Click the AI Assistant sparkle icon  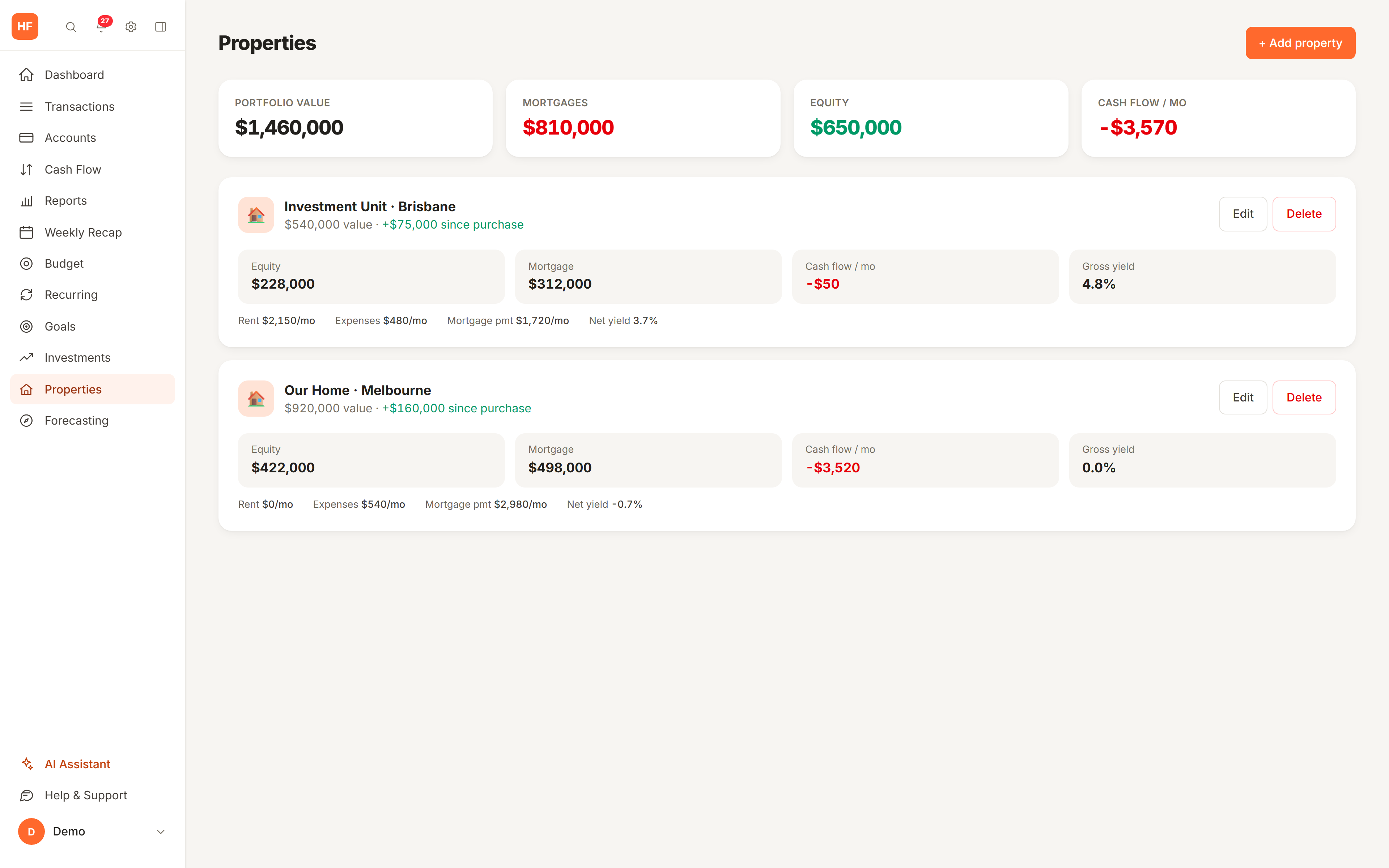pos(26,764)
